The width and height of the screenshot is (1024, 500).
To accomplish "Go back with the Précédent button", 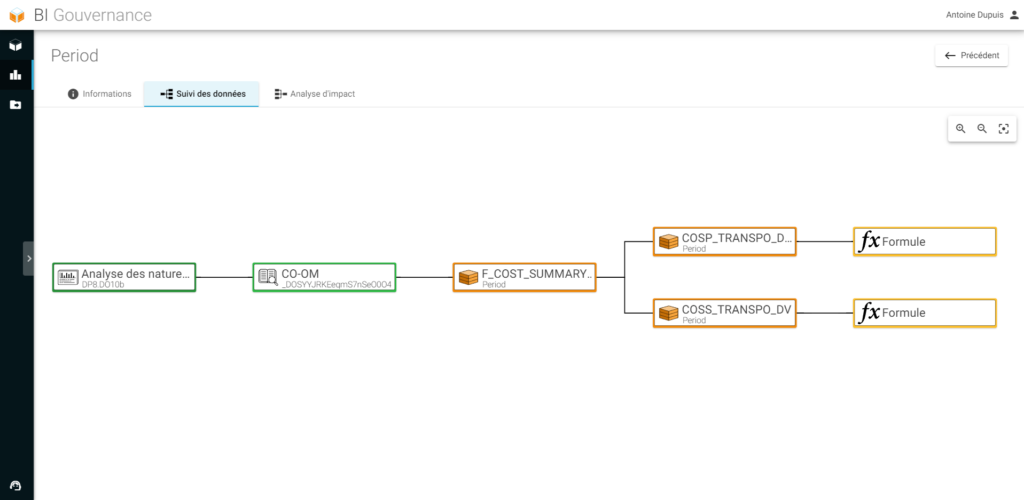I will [972, 55].
